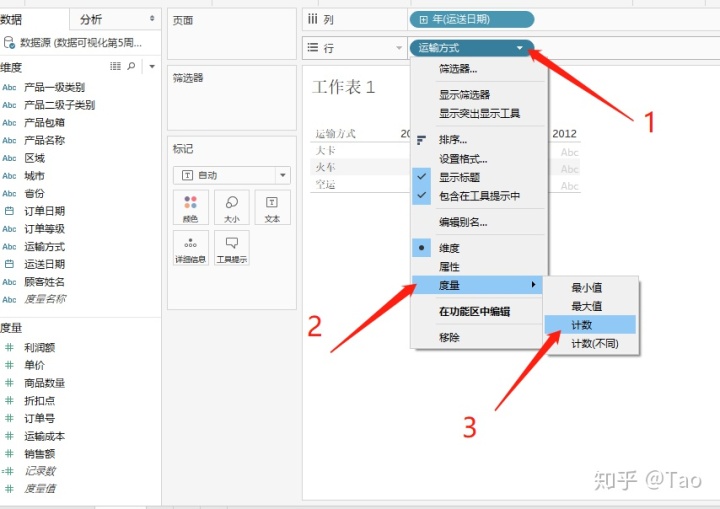Select the 商品数量 measure field
This screenshot has height=509, width=720.
point(44,383)
